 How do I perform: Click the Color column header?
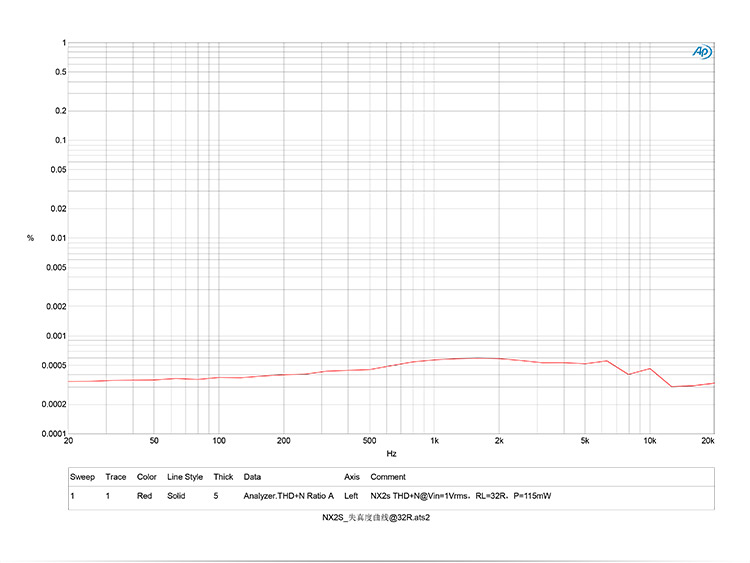147,477
